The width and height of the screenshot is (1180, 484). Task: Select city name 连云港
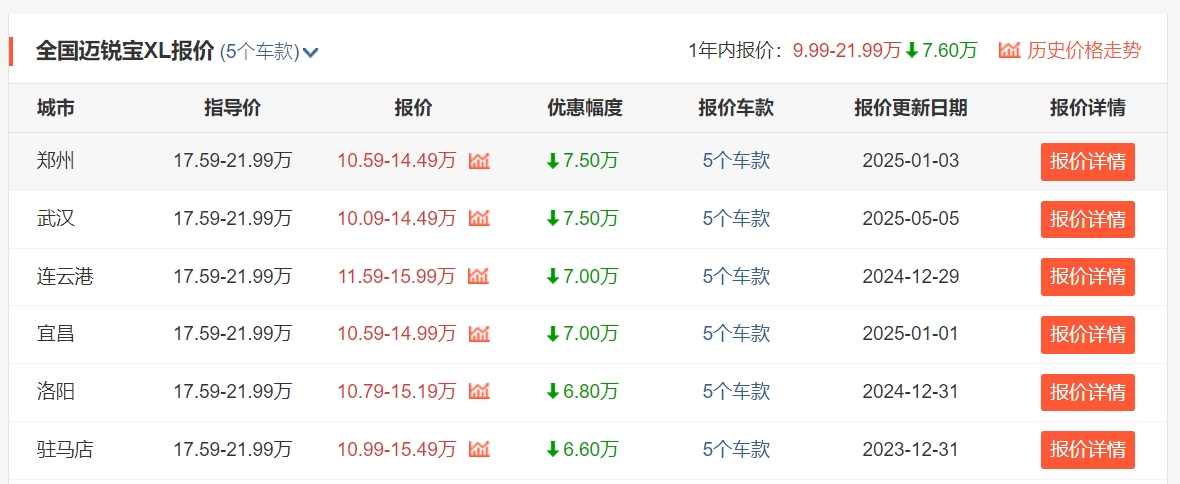pos(65,276)
